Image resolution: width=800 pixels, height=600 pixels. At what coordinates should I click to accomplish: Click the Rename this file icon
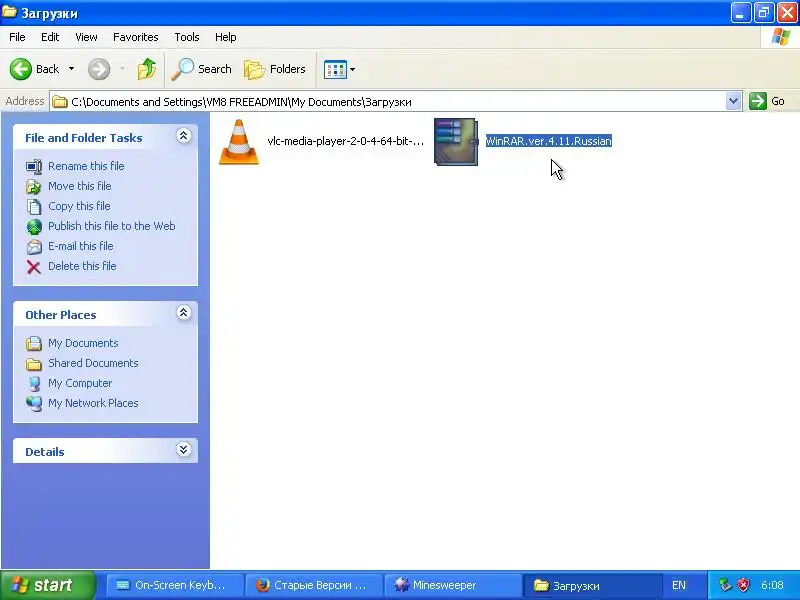[x=34, y=166]
